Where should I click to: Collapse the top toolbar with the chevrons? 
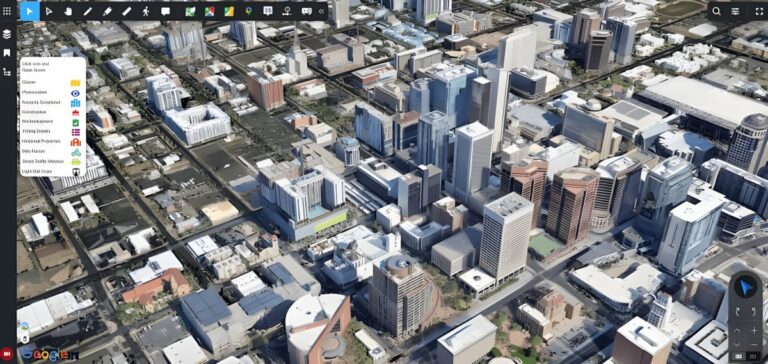(x=321, y=11)
